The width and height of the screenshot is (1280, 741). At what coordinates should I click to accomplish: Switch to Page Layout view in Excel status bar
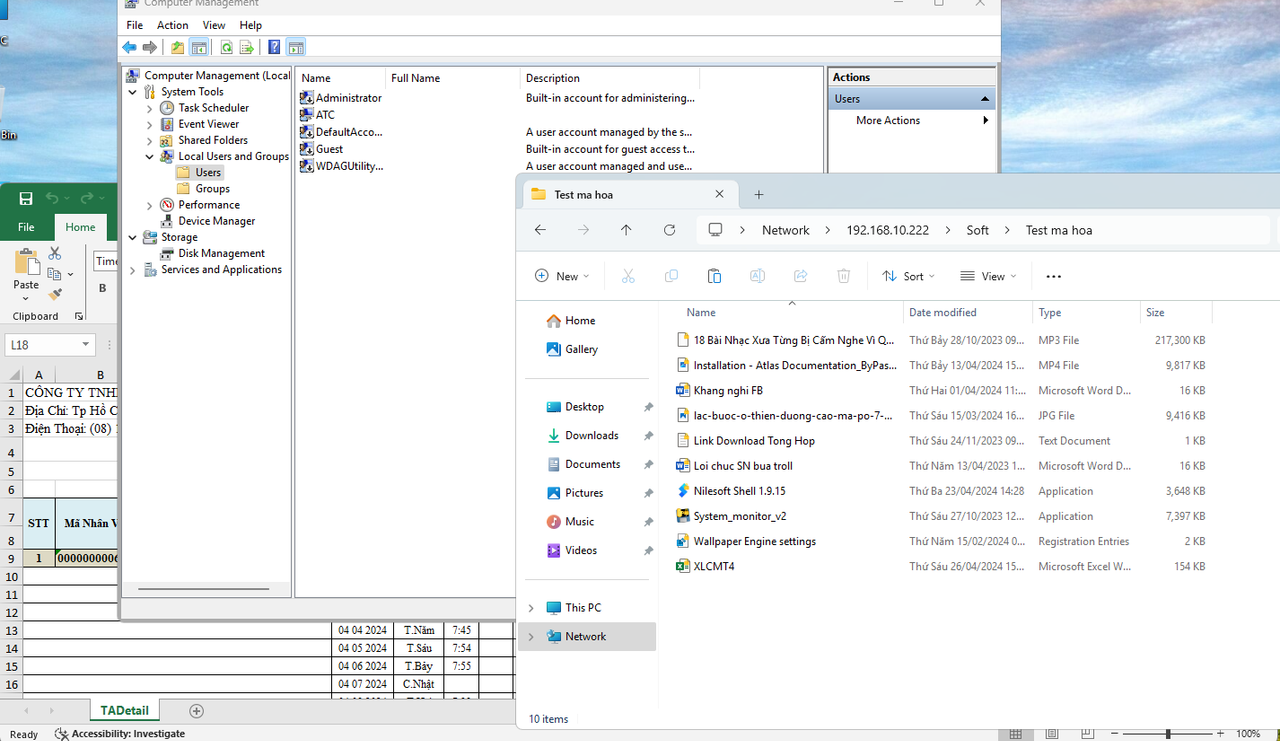point(1052,734)
